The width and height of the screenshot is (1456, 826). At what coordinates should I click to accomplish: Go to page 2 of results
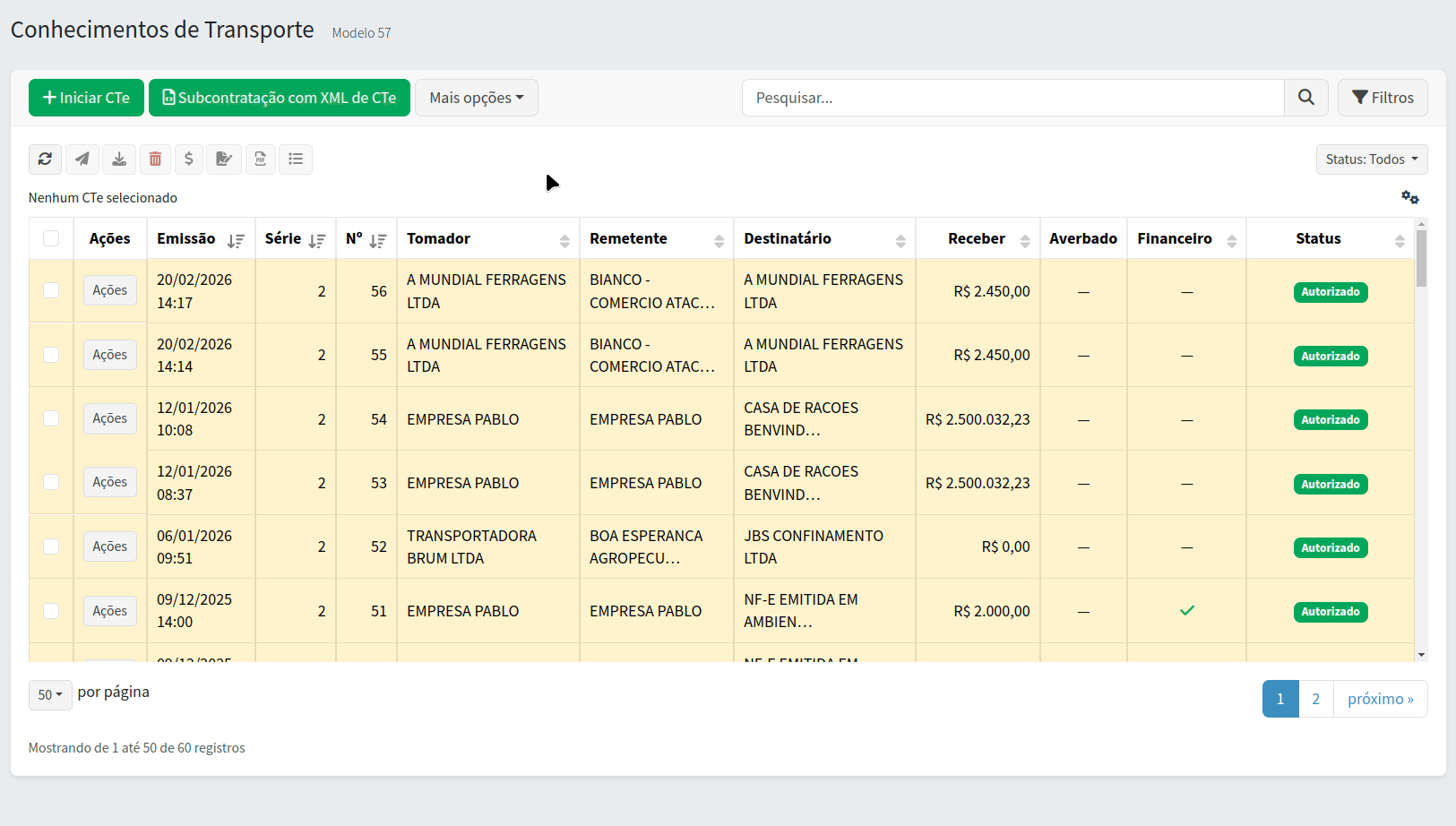coord(1315,699)
